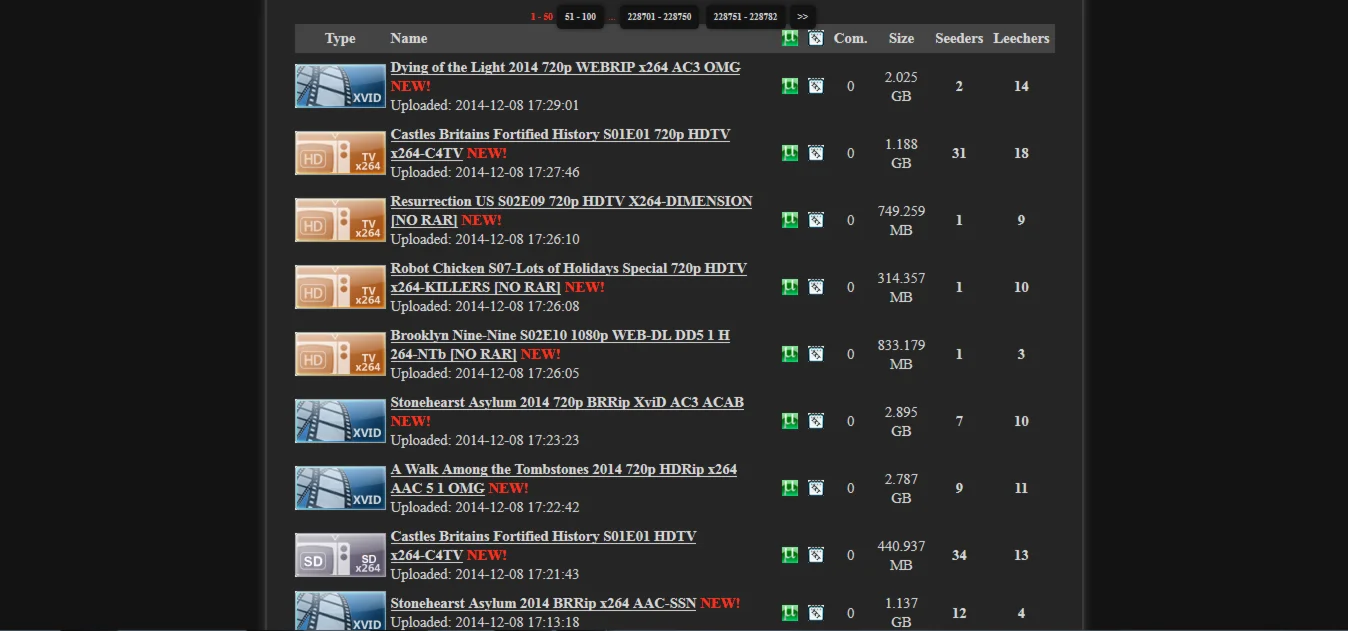Click the >> next page button
Screen dimensions: 1348x631
tap(802, 17)
